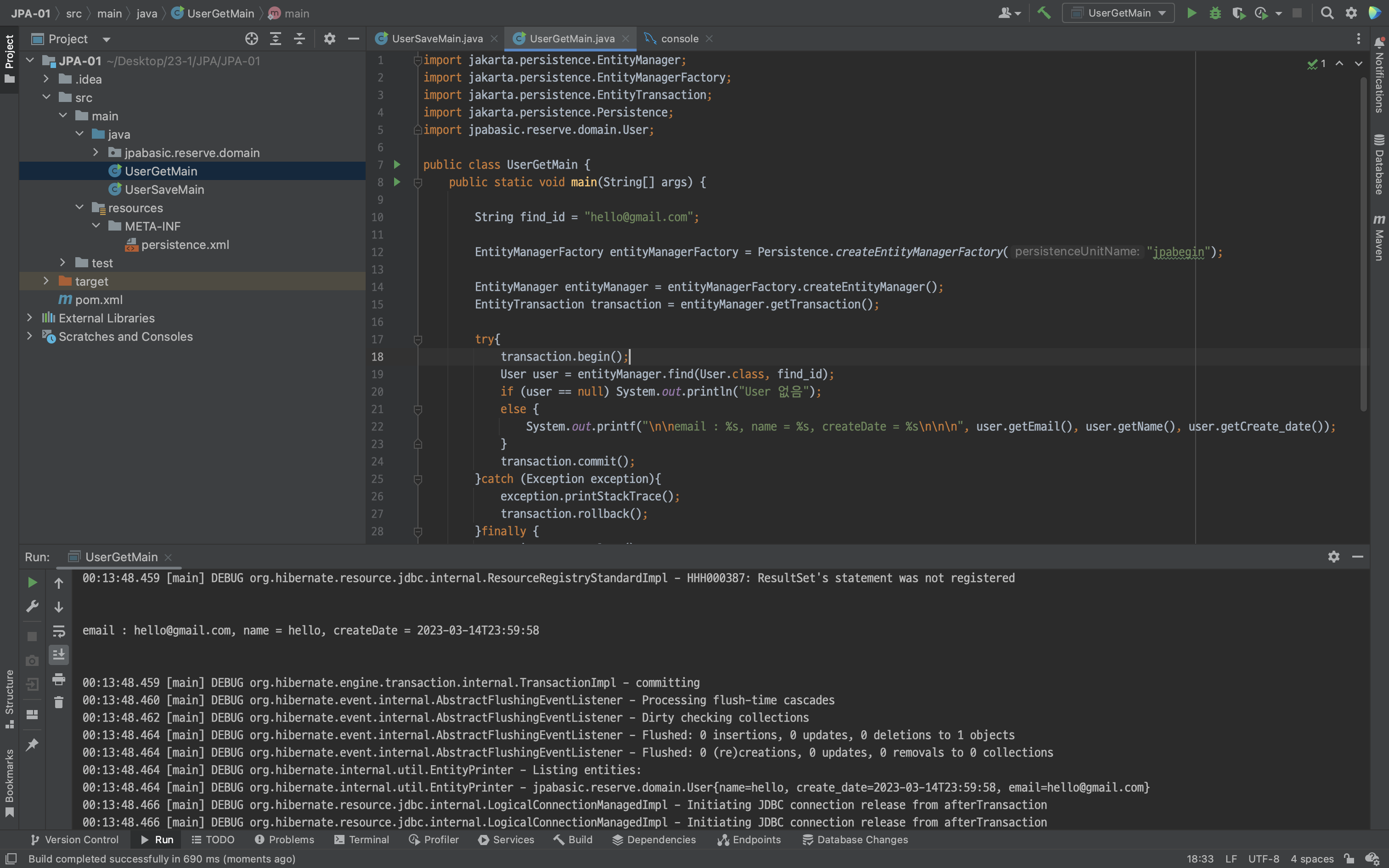The height and width of the screenshot is (868, 1389).
Task: Toggle the Pin Tab icon in Run
Action: point(32,744)
